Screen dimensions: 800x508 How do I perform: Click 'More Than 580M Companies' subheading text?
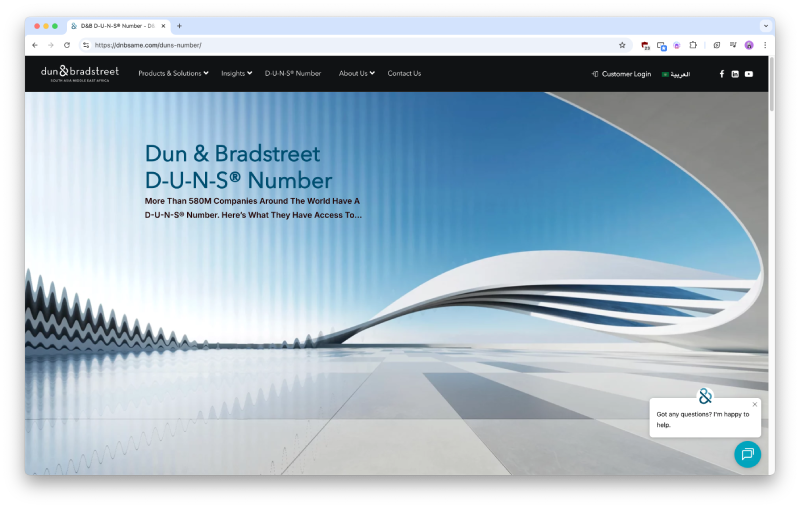pyautogui.click(x=253, y=208)
